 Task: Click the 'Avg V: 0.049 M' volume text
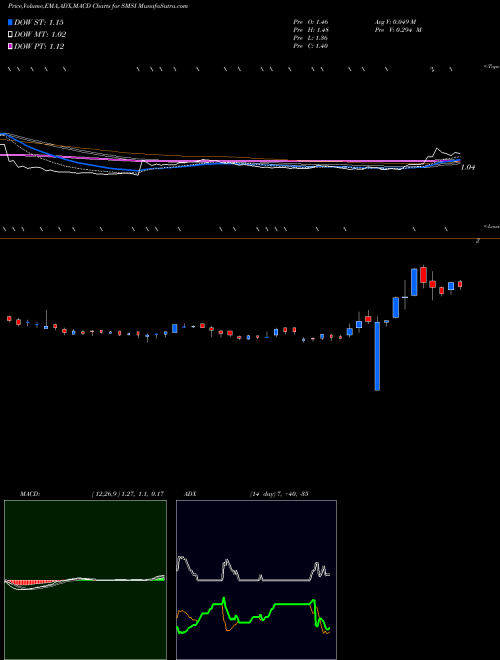(396, 22)
